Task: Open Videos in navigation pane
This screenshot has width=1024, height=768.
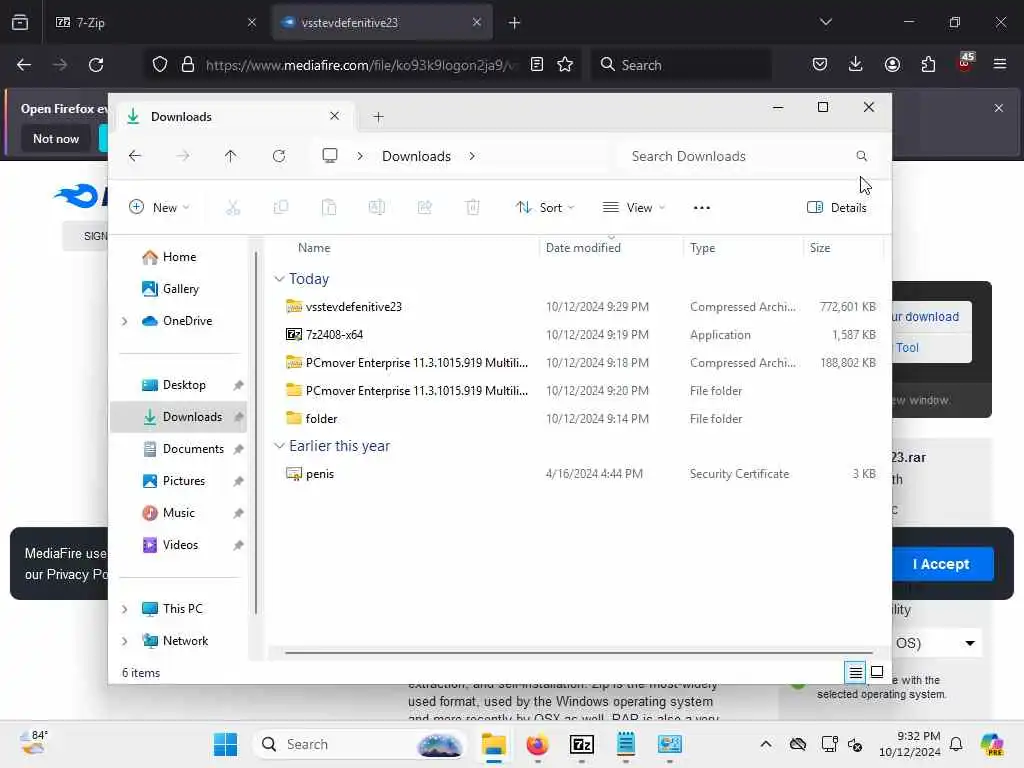Action: [x=180, y=545]
